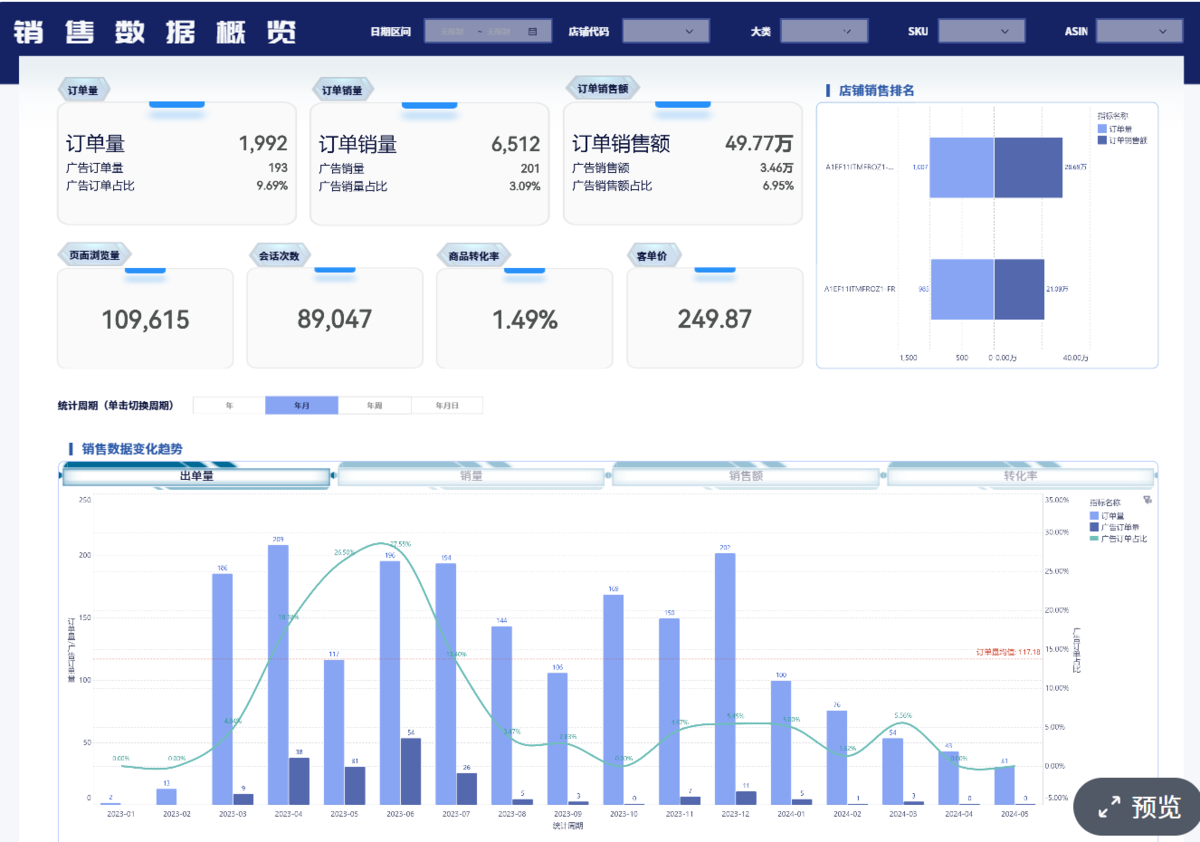Click the 销售数据变化趋势 section title
The height and width of the screenshot is (842, 1200).
(x=132, y=448)
